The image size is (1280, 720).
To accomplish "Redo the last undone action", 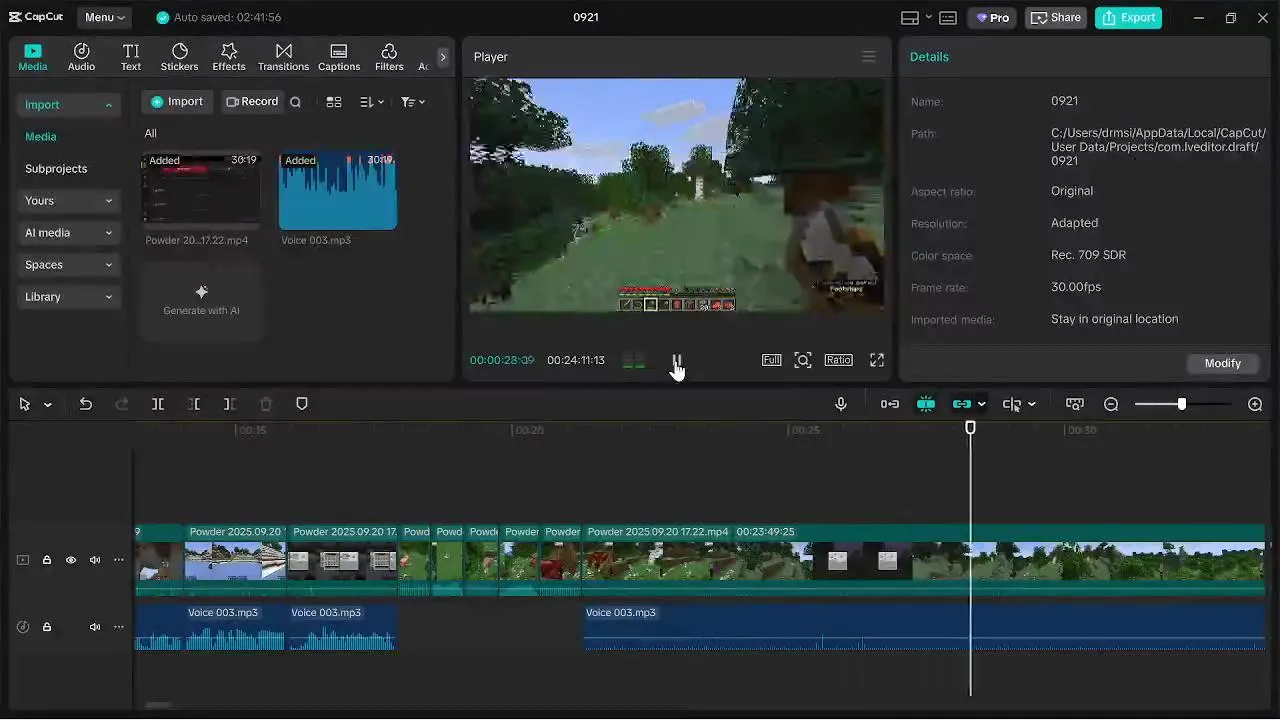I will (122, 404).
